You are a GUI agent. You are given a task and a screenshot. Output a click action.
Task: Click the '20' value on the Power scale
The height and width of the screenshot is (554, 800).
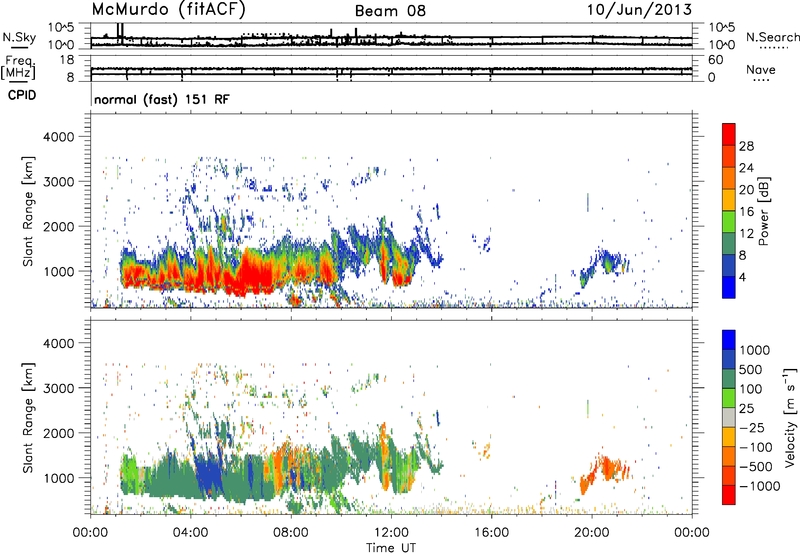(746, 190)
